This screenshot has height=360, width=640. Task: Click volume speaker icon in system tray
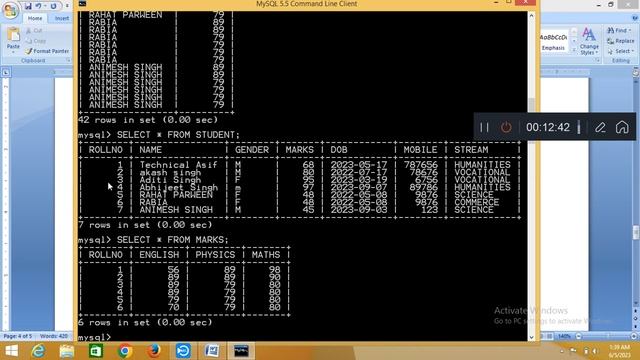596,351
